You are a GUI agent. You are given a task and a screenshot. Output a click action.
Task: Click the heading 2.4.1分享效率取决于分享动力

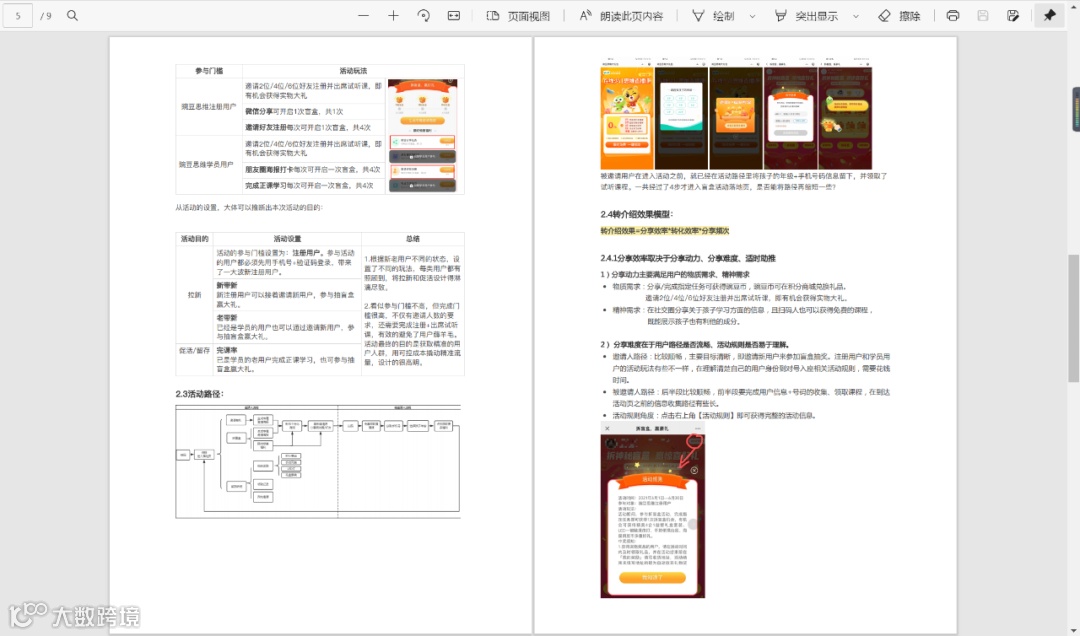[x=687, y=258]
